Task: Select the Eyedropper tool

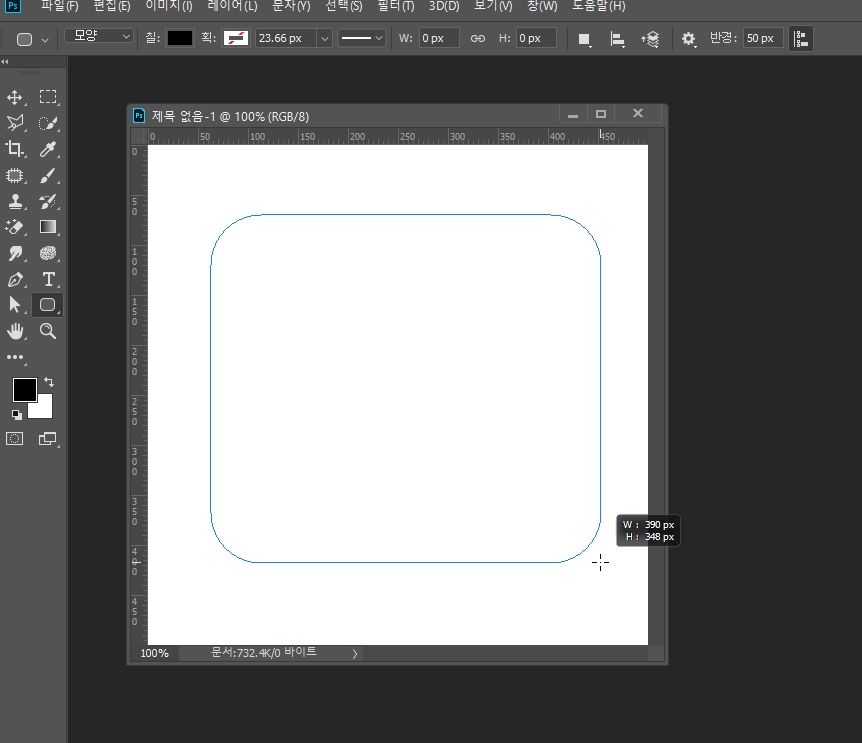Action: (x=48, y=149)
